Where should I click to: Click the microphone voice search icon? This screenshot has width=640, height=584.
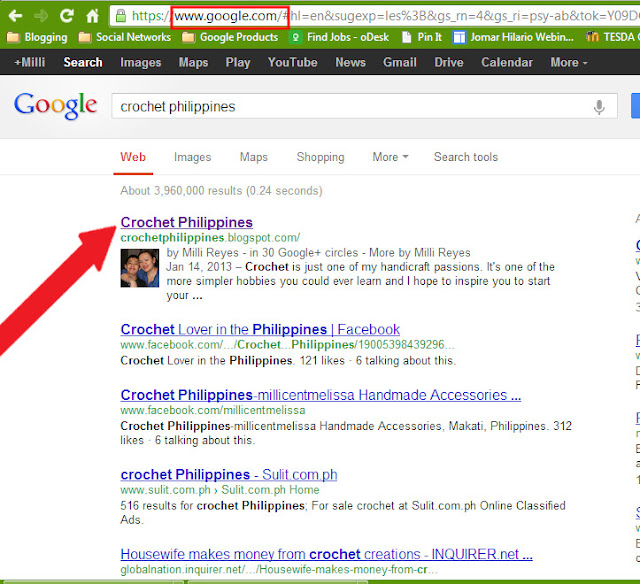(x=599, y=107)
